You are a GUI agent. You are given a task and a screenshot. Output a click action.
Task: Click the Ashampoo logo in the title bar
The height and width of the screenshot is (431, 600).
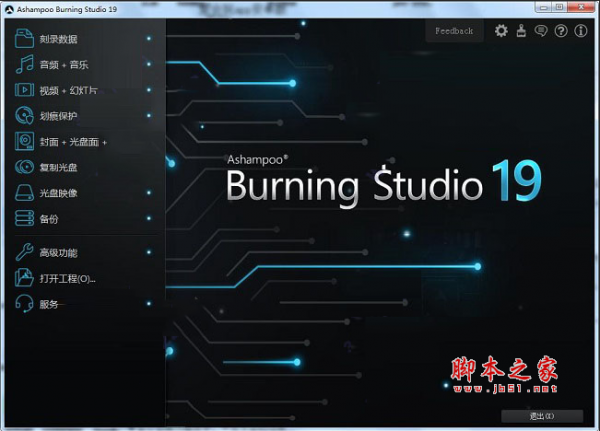click(x=10, y=9)
